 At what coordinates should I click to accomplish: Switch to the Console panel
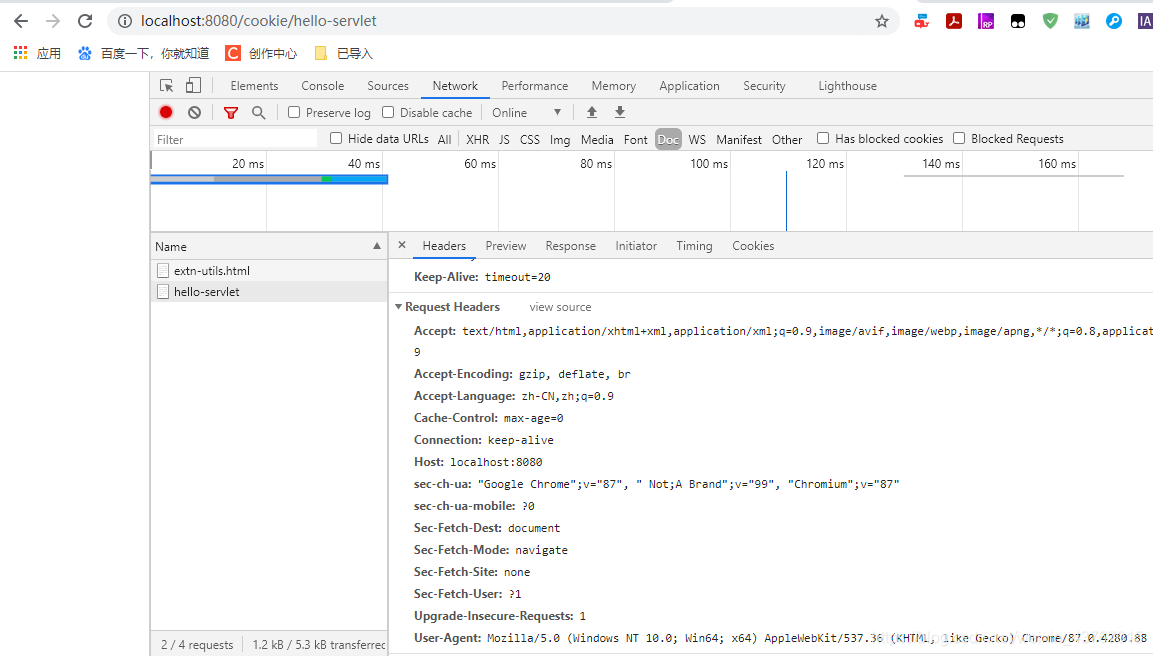point(323,86)
